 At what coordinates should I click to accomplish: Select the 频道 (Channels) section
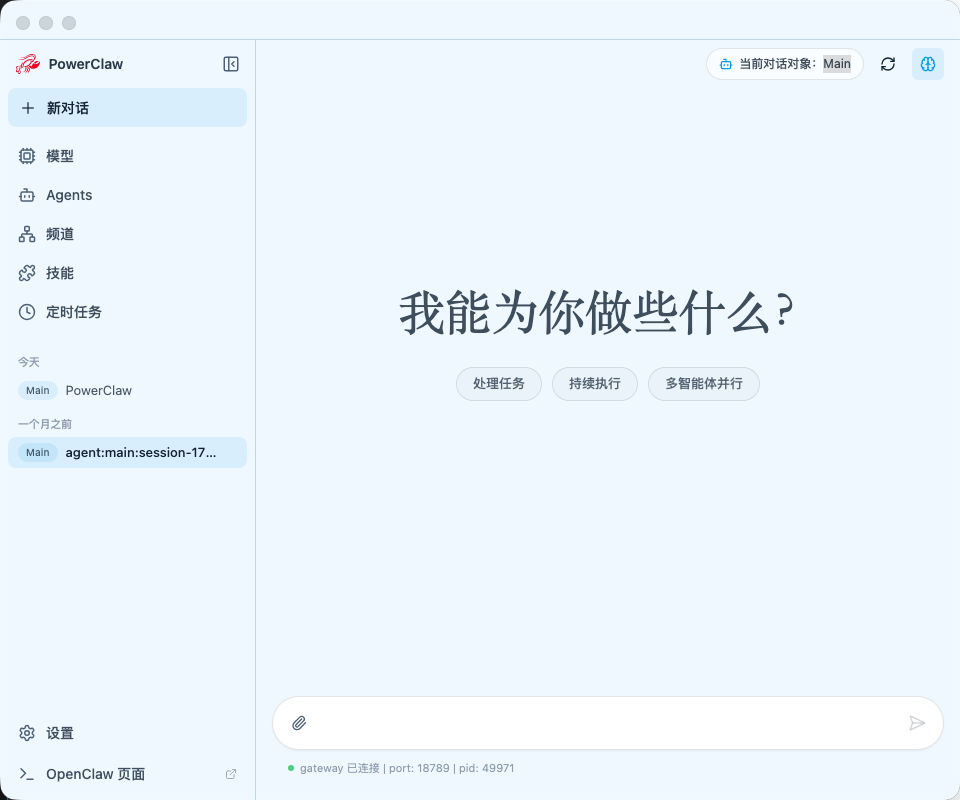(x=59, y=234)
